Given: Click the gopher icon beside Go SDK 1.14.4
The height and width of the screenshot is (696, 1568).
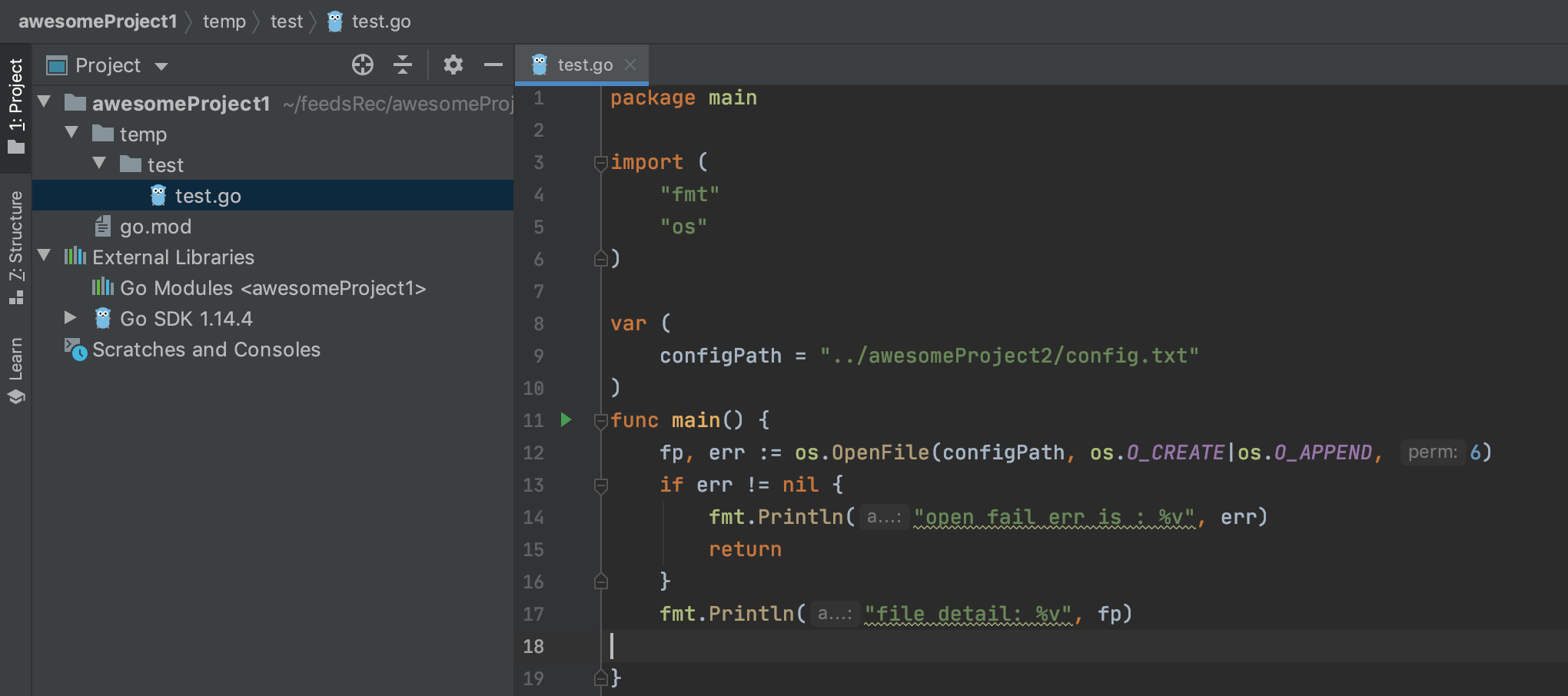Looking at the screenshot, I should [103, 318].
